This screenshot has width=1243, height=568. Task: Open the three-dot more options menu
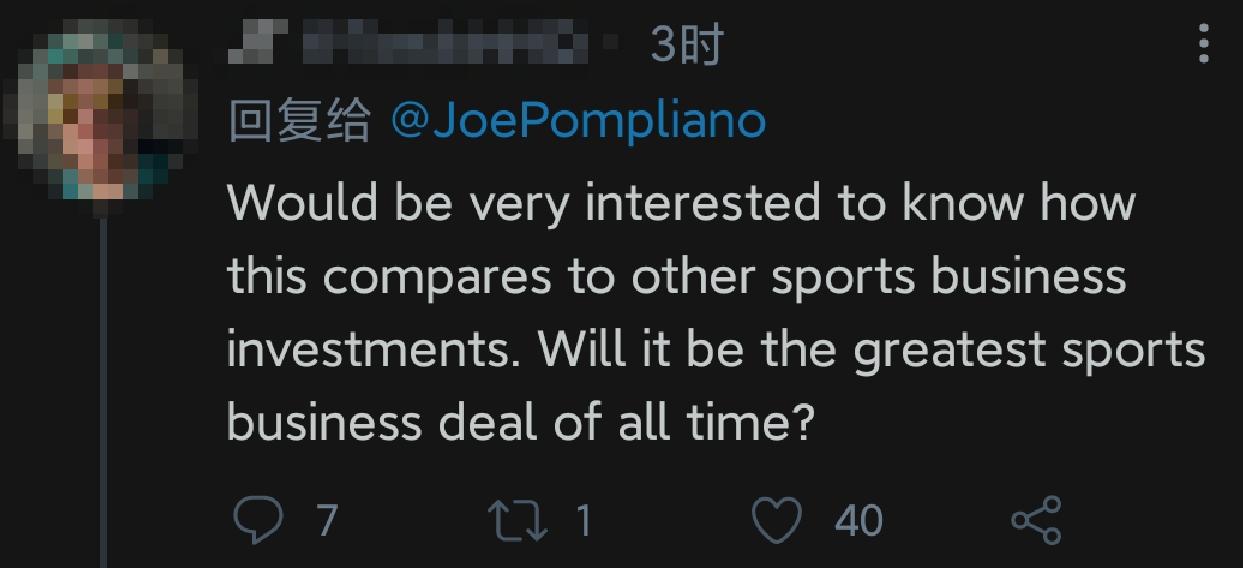point(1203,45)
